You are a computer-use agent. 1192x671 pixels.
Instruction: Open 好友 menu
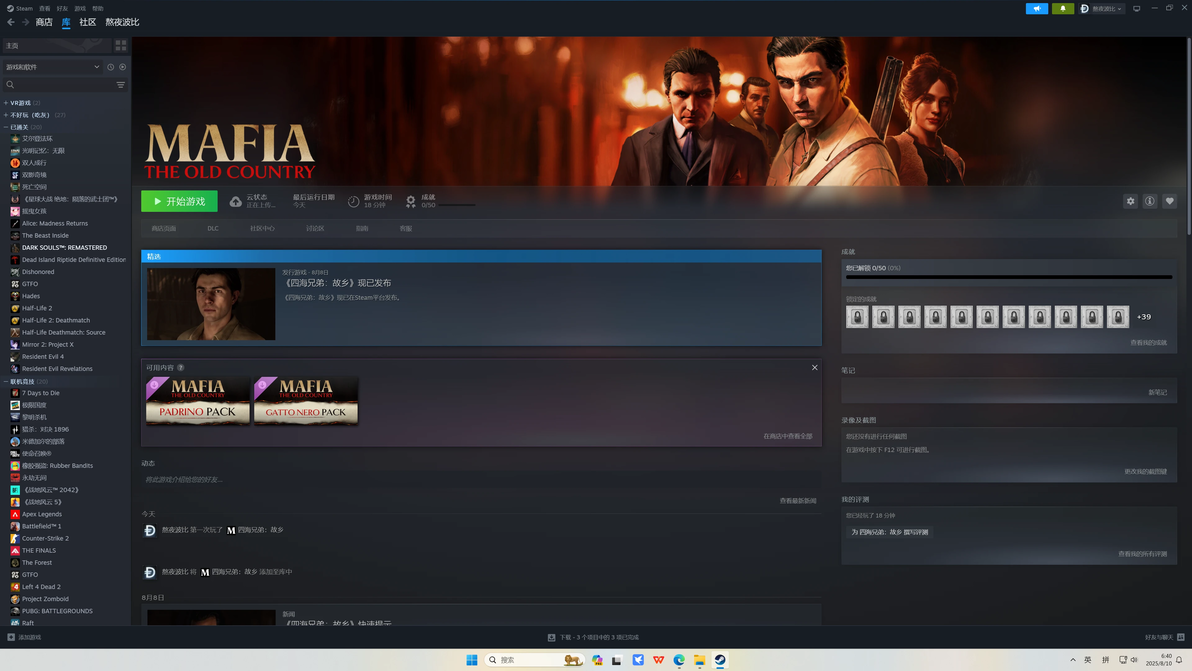[62, 8]
